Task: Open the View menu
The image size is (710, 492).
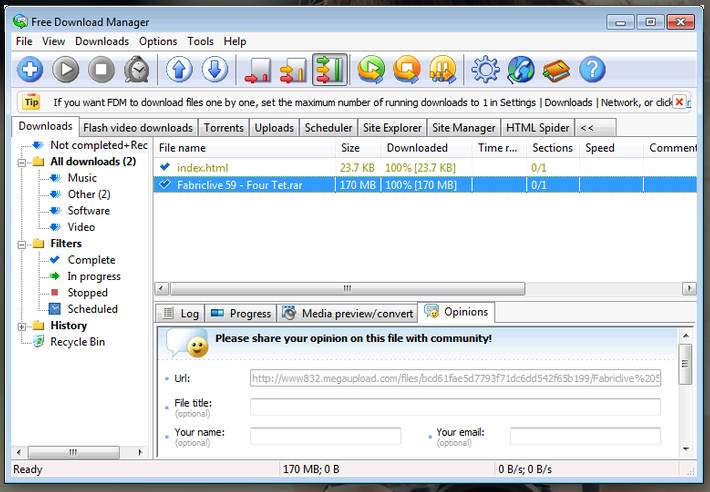Action: coord(53,41)
